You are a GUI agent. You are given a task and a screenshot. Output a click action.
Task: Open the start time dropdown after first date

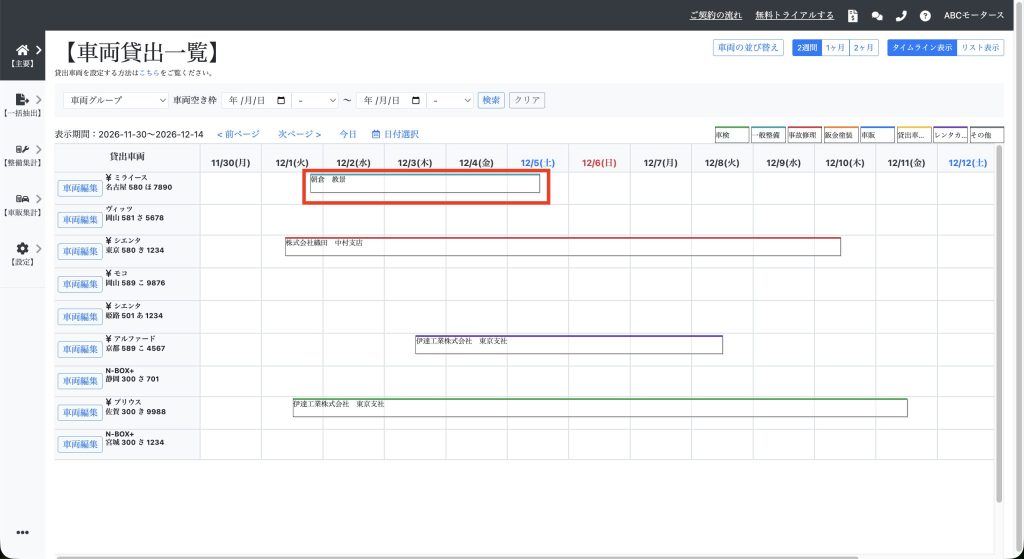[315, 101]
